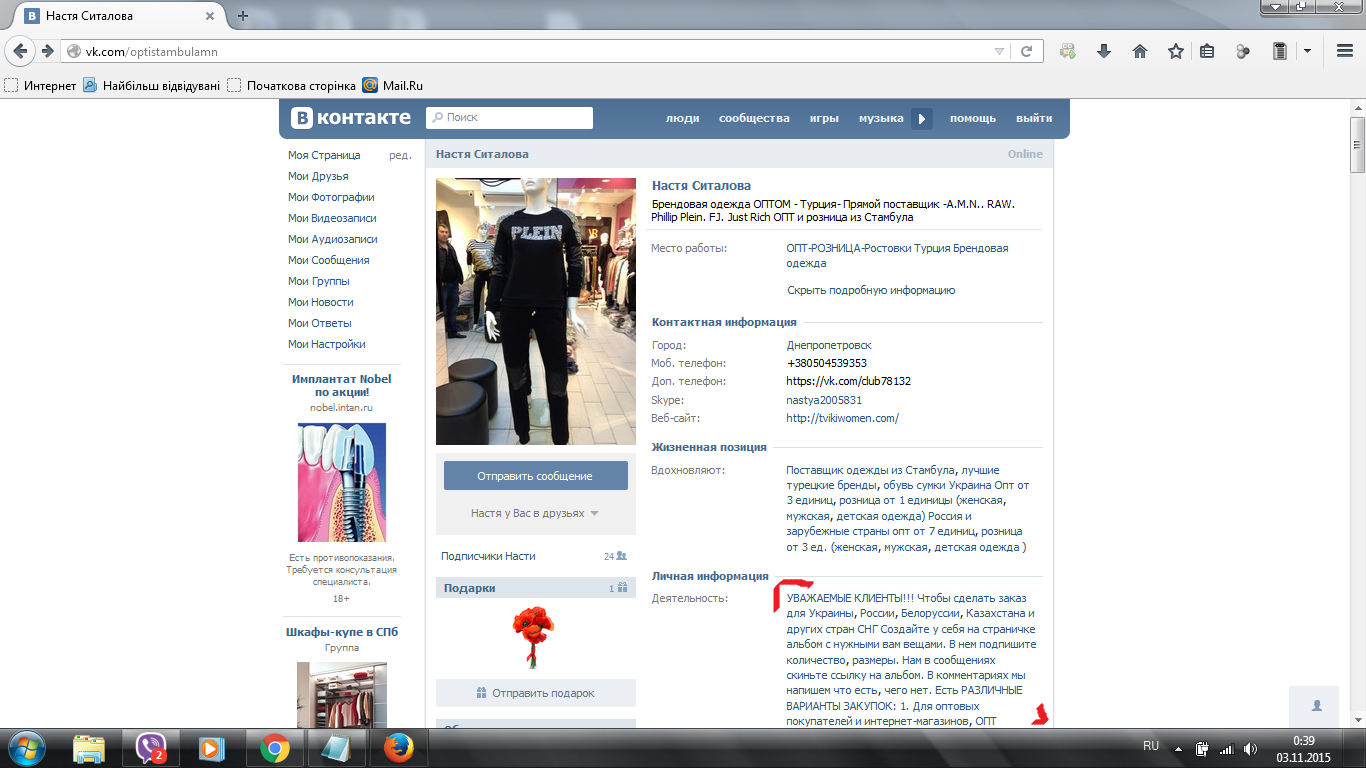Open 'Мои Настройки' in left sidebar

[327, 344]
